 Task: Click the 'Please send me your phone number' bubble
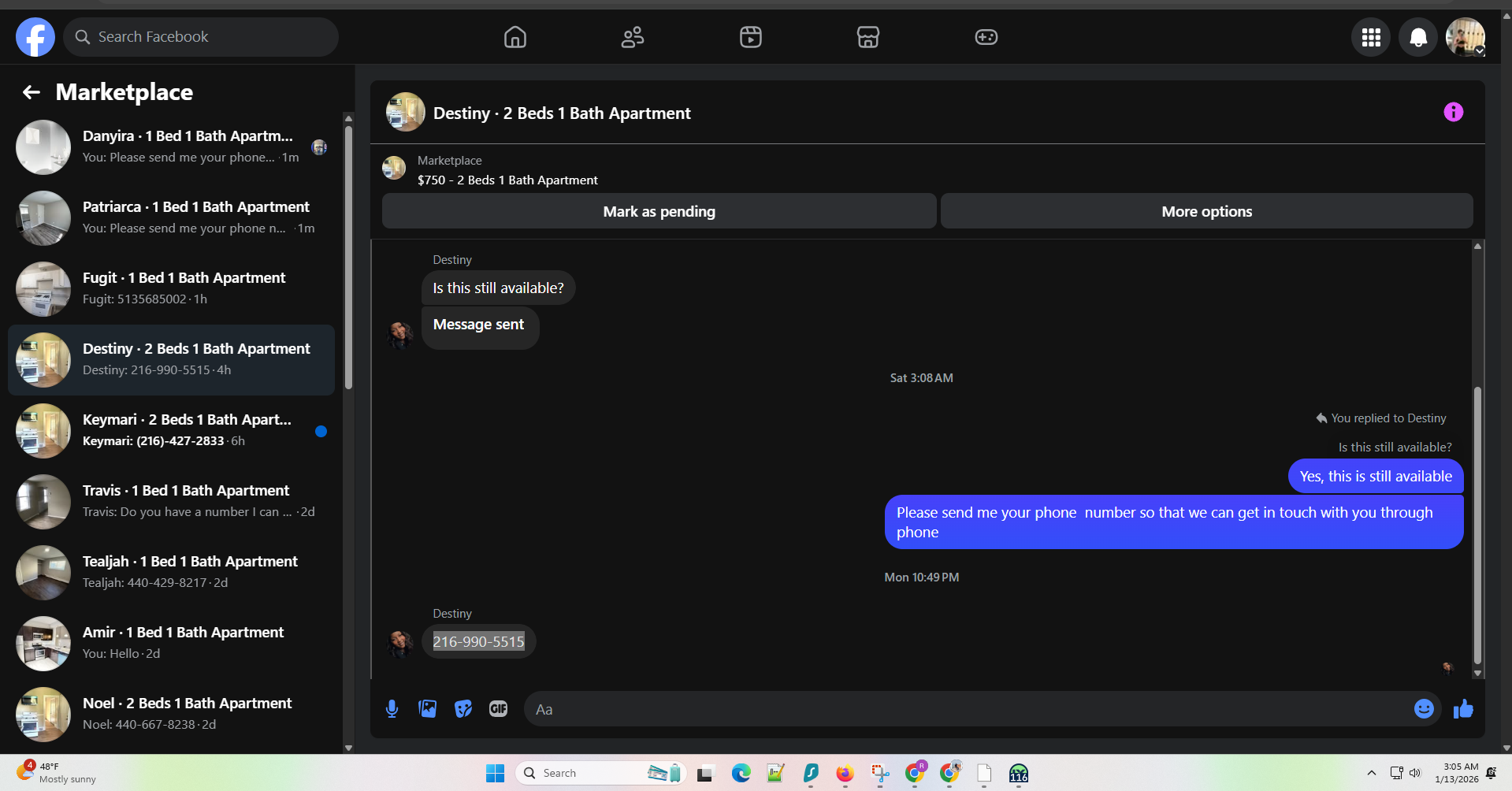click(1174, 522)
